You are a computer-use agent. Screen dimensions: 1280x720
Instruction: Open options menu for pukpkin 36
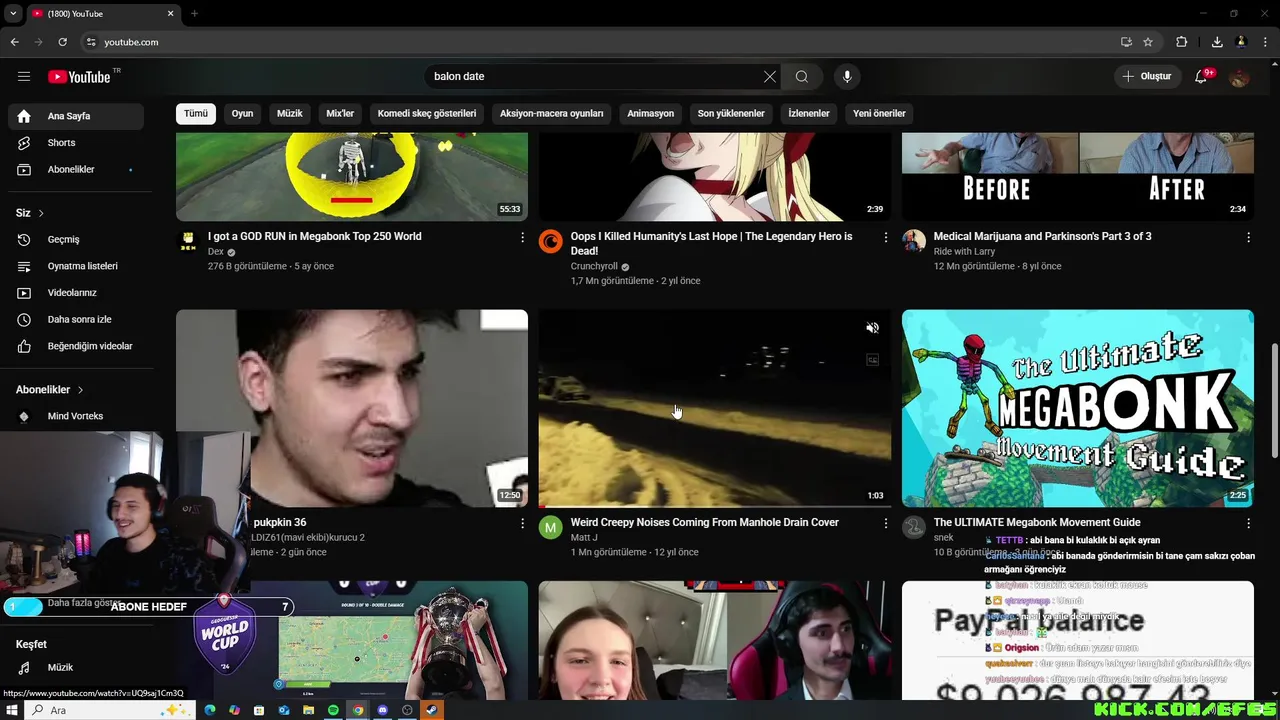522,523
